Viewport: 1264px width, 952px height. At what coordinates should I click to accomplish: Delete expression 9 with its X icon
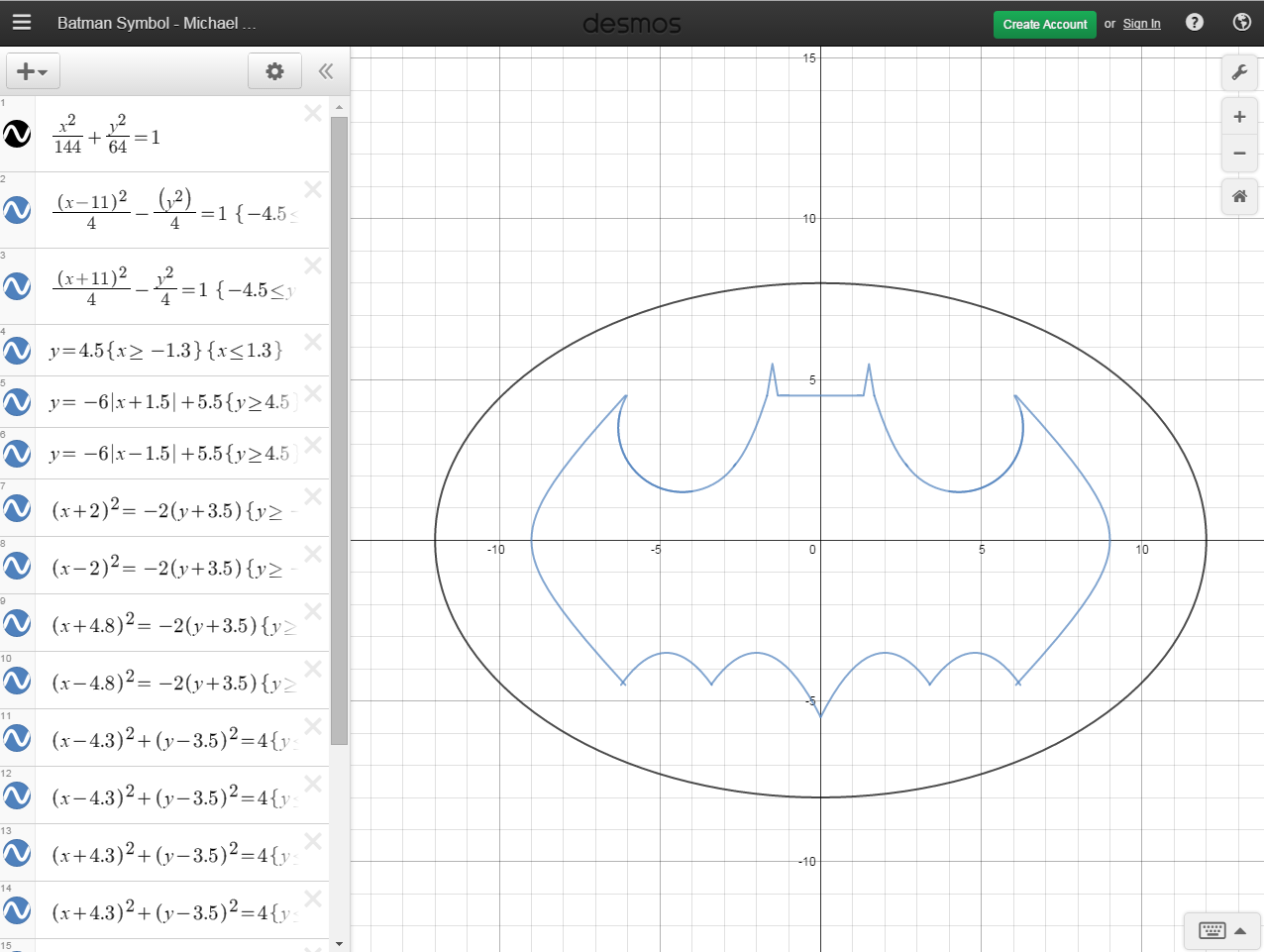coord(313,611)
